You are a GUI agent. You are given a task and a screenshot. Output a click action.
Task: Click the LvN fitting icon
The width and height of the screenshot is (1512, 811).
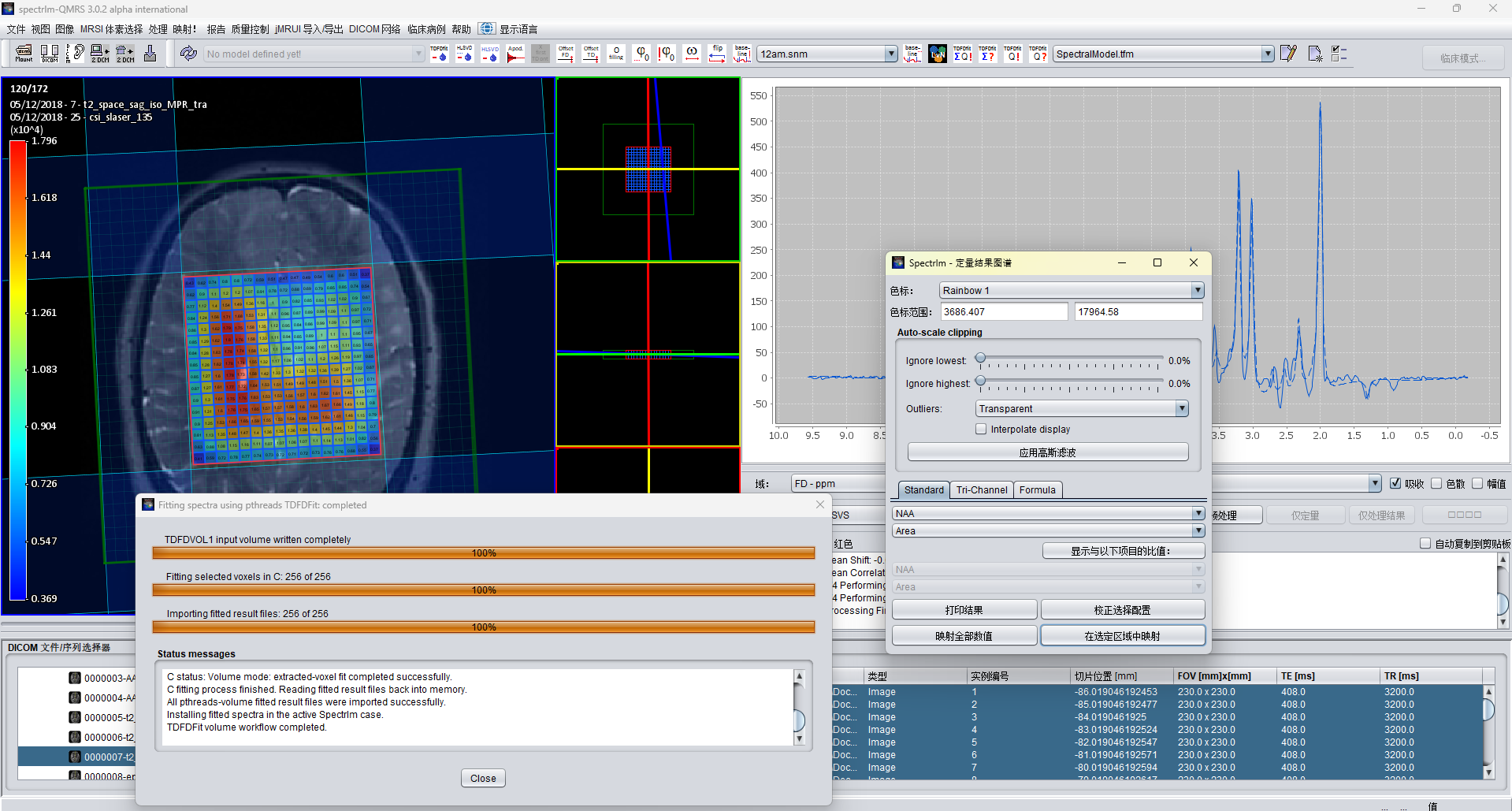938,54
